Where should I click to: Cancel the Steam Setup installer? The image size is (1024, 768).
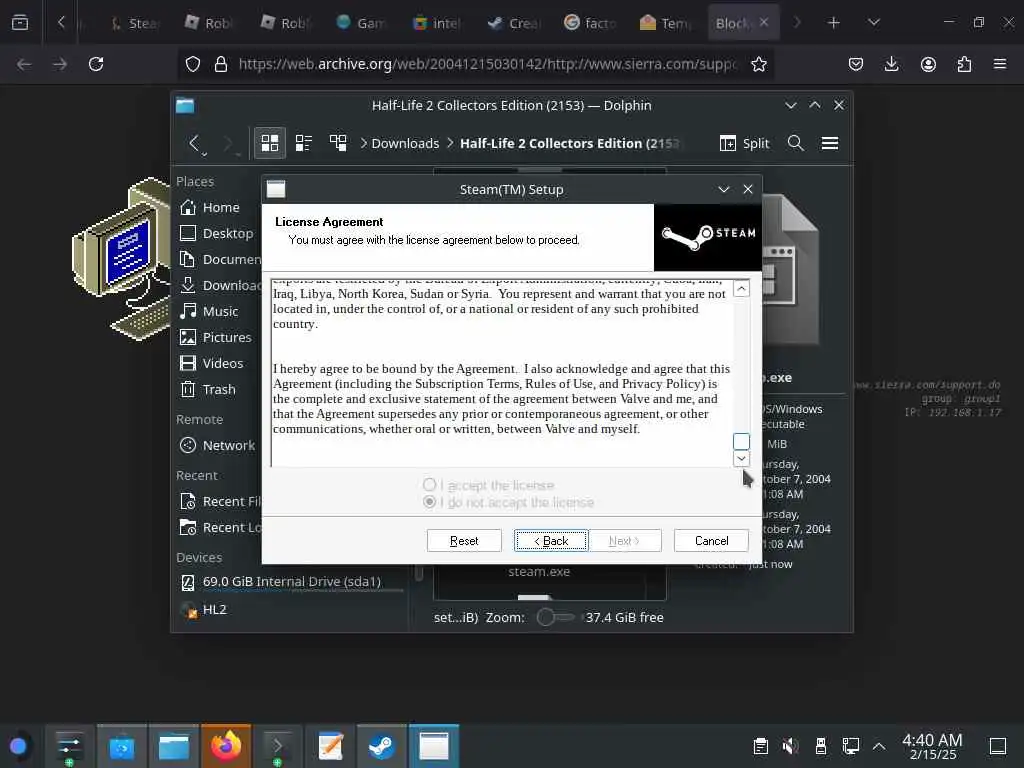(x=711, y=541)
